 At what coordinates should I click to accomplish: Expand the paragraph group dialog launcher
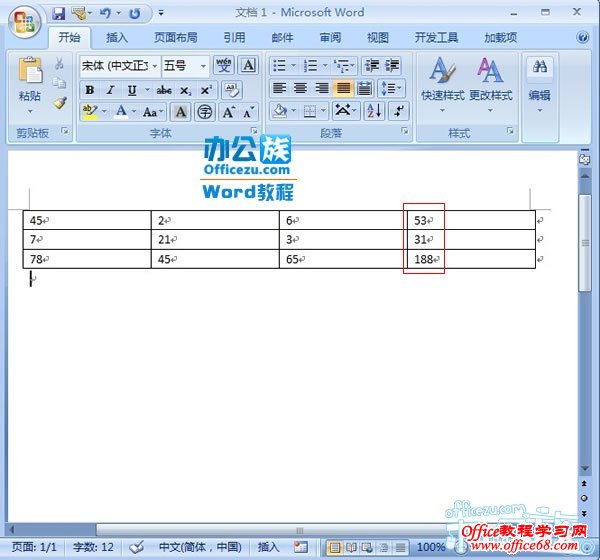[x=405, y=132]
